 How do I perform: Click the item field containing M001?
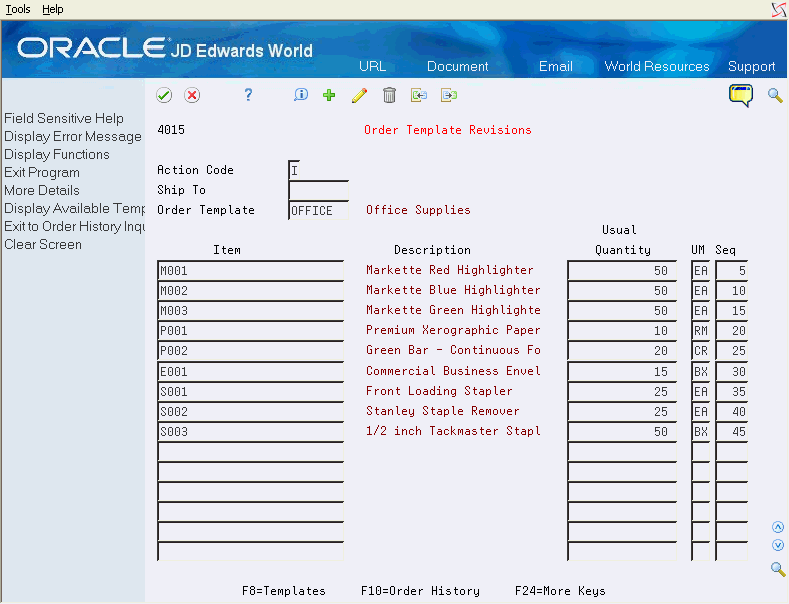point(251,271)
